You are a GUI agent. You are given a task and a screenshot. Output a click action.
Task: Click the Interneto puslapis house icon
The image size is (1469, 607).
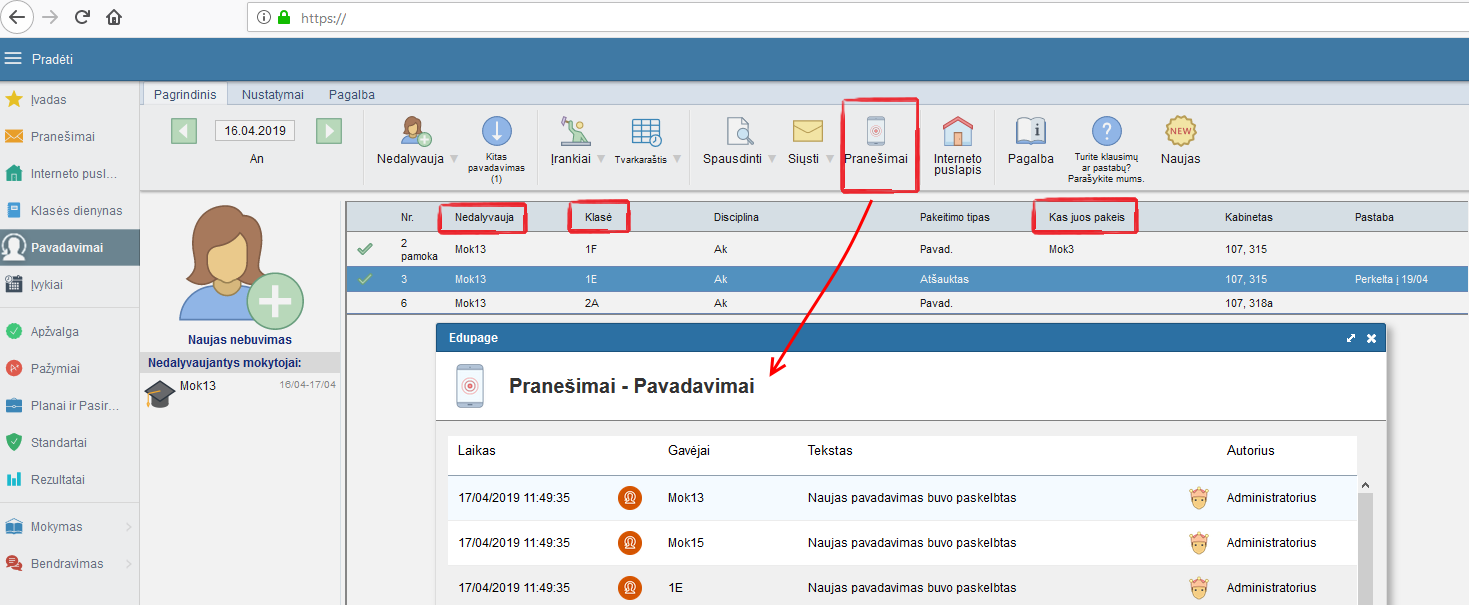coord(957,133)
